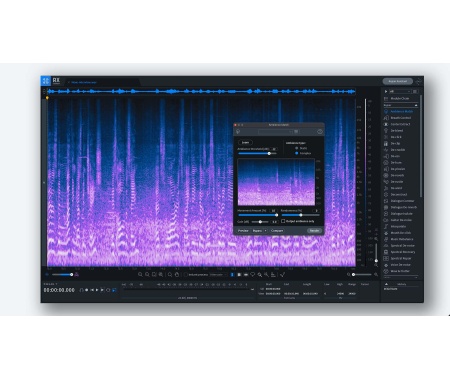Open the De-hum module
Viewport: 450px width, 380px height.
click(x=396, y=162)
